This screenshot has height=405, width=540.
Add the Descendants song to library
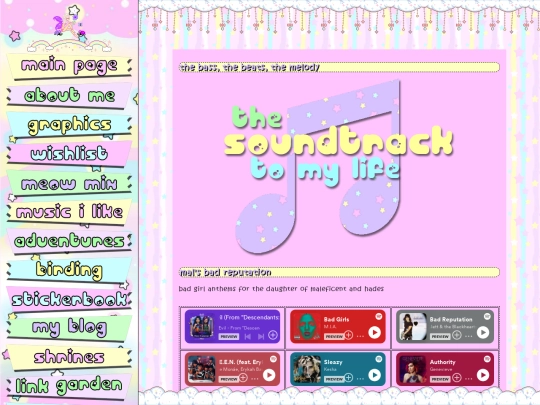(x=273, y=335)
